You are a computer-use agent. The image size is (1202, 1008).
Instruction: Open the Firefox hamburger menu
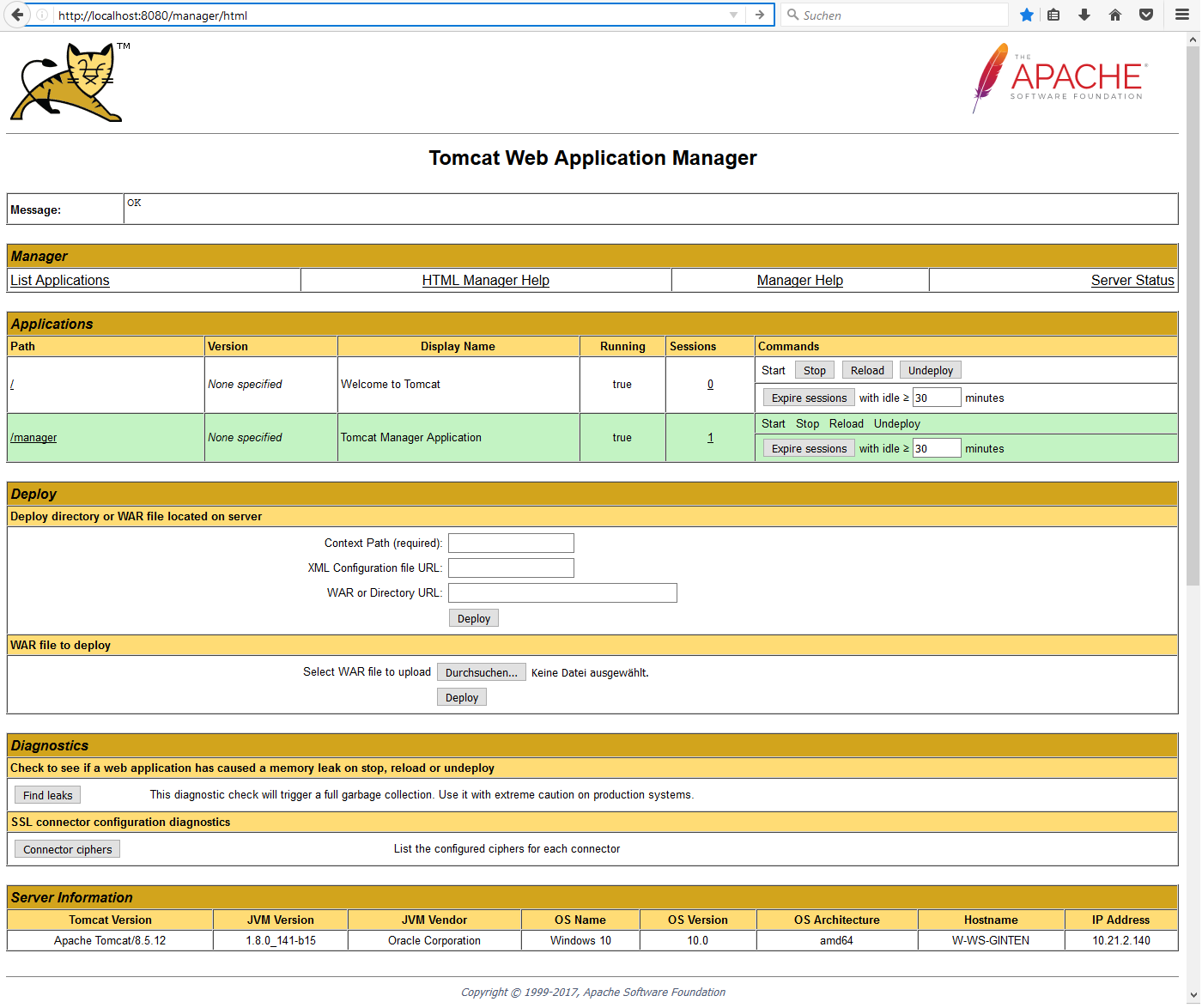point(1181,15)
